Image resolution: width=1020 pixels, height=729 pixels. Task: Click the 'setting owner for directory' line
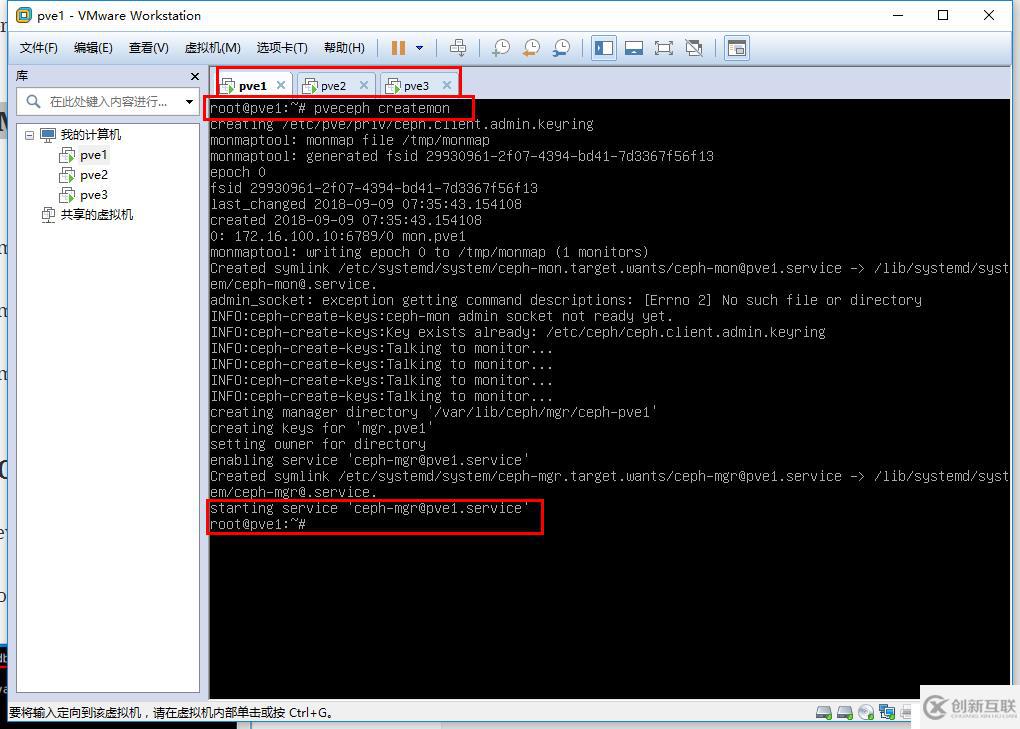[317, 444]
